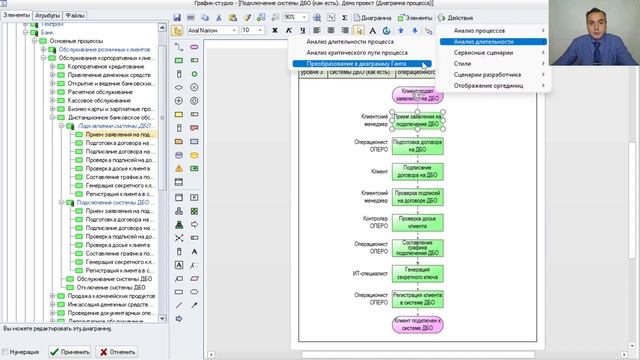Click the Применить button
Viewport: 640px width, 360px height.
click(x=70, y=352)
